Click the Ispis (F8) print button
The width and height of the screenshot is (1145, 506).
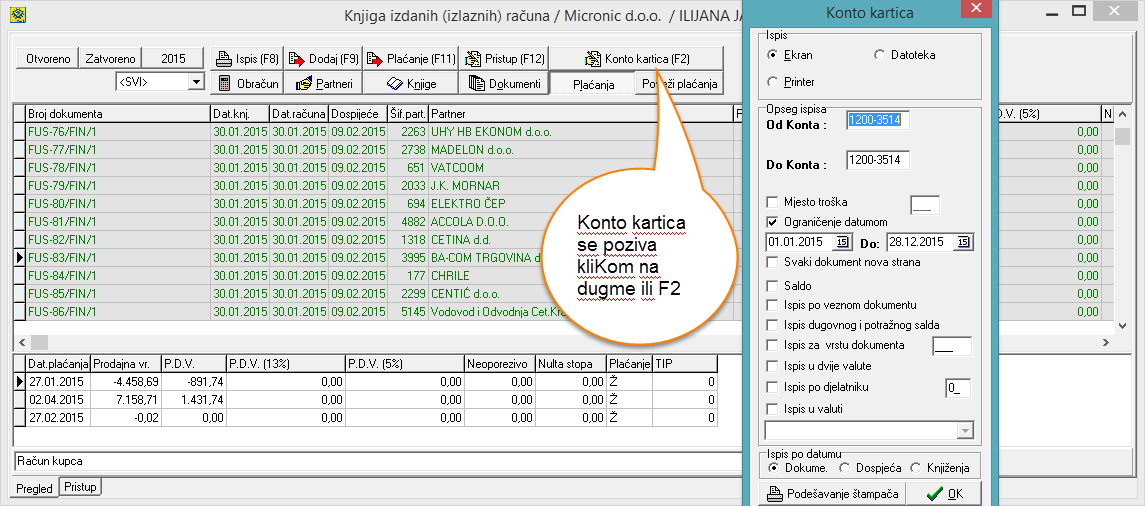pos(249,59)
